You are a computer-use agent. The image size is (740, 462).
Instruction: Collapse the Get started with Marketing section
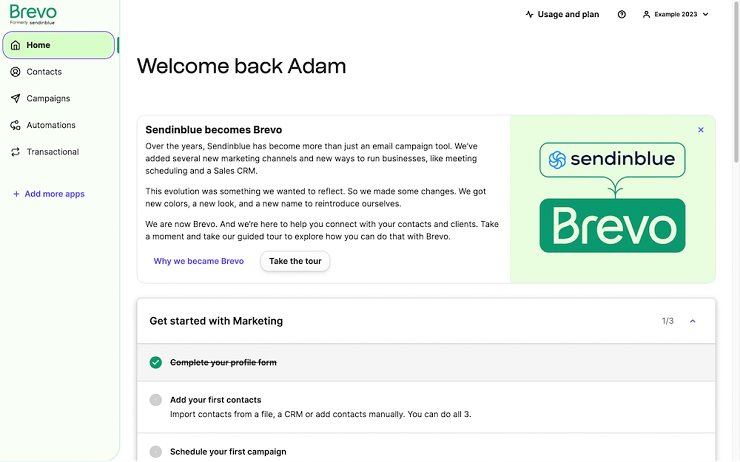point(693,321)
